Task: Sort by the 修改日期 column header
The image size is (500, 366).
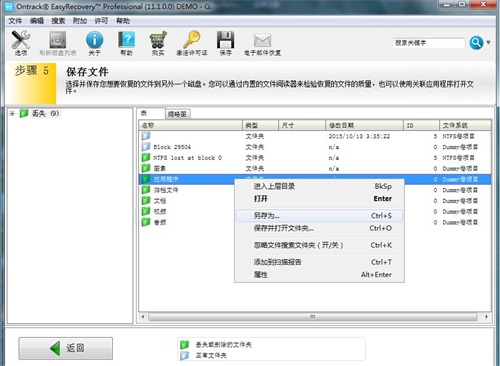Action: click(x=364, y=125)
